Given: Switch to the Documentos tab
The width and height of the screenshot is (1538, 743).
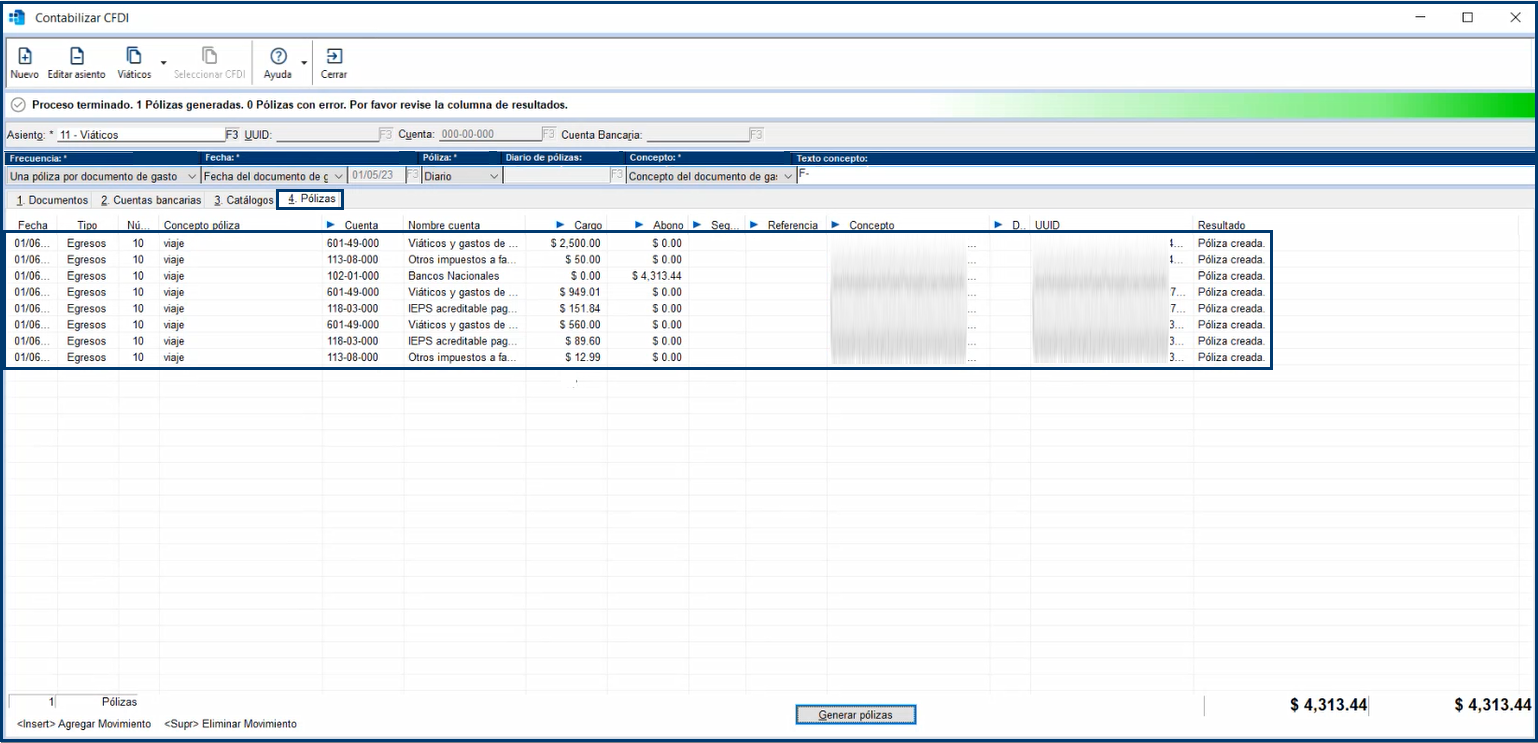Looking at the screenshot, I should click(52, 200).
